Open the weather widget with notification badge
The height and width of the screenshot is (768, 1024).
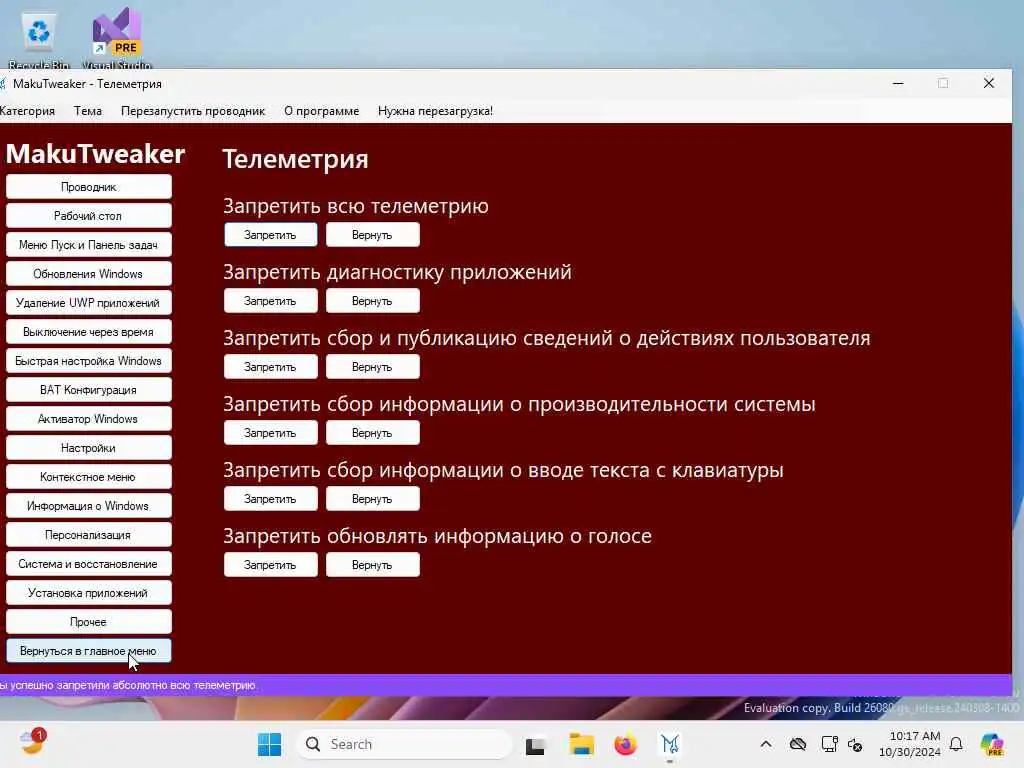33,743
